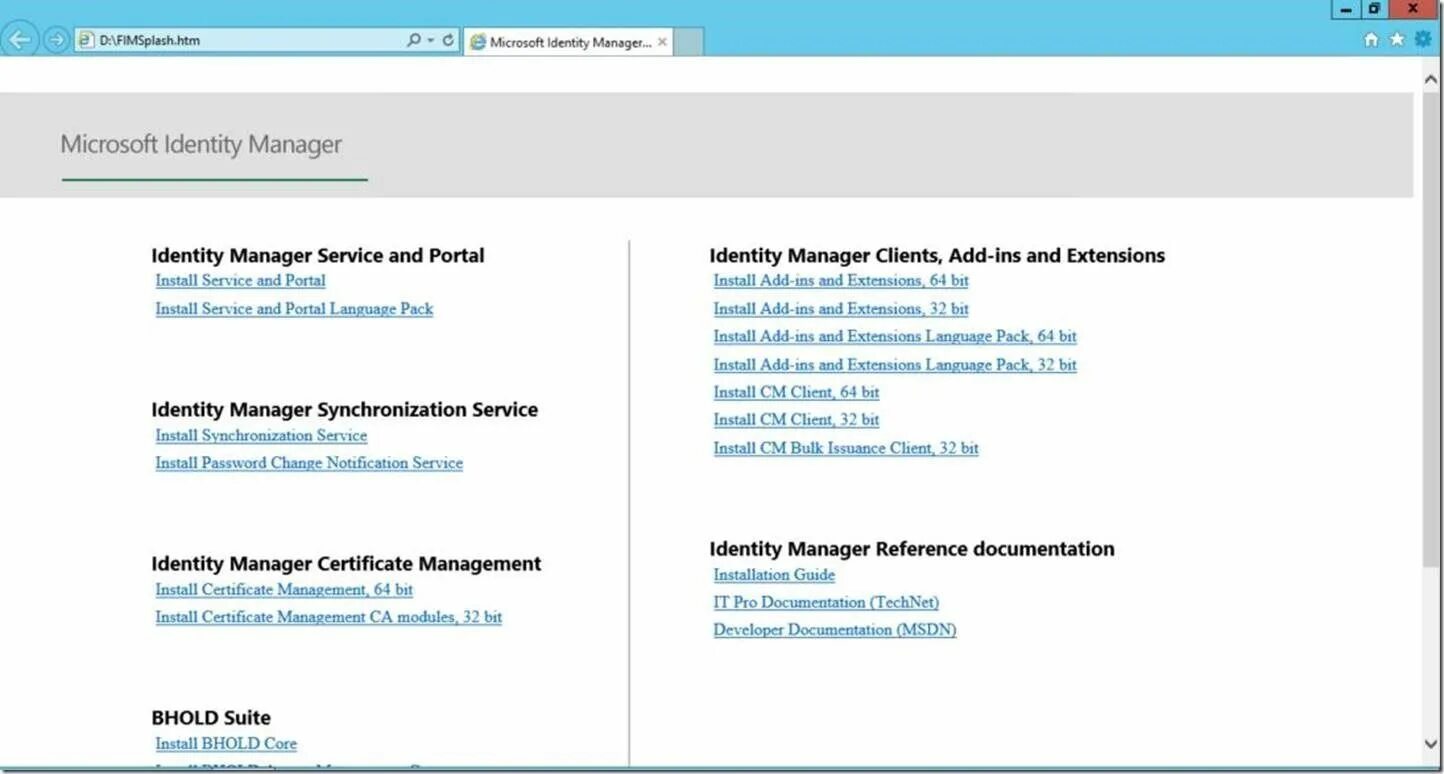Click the Microsoft Identity Manager page title
1444x774 pixels.
[201, 145]
